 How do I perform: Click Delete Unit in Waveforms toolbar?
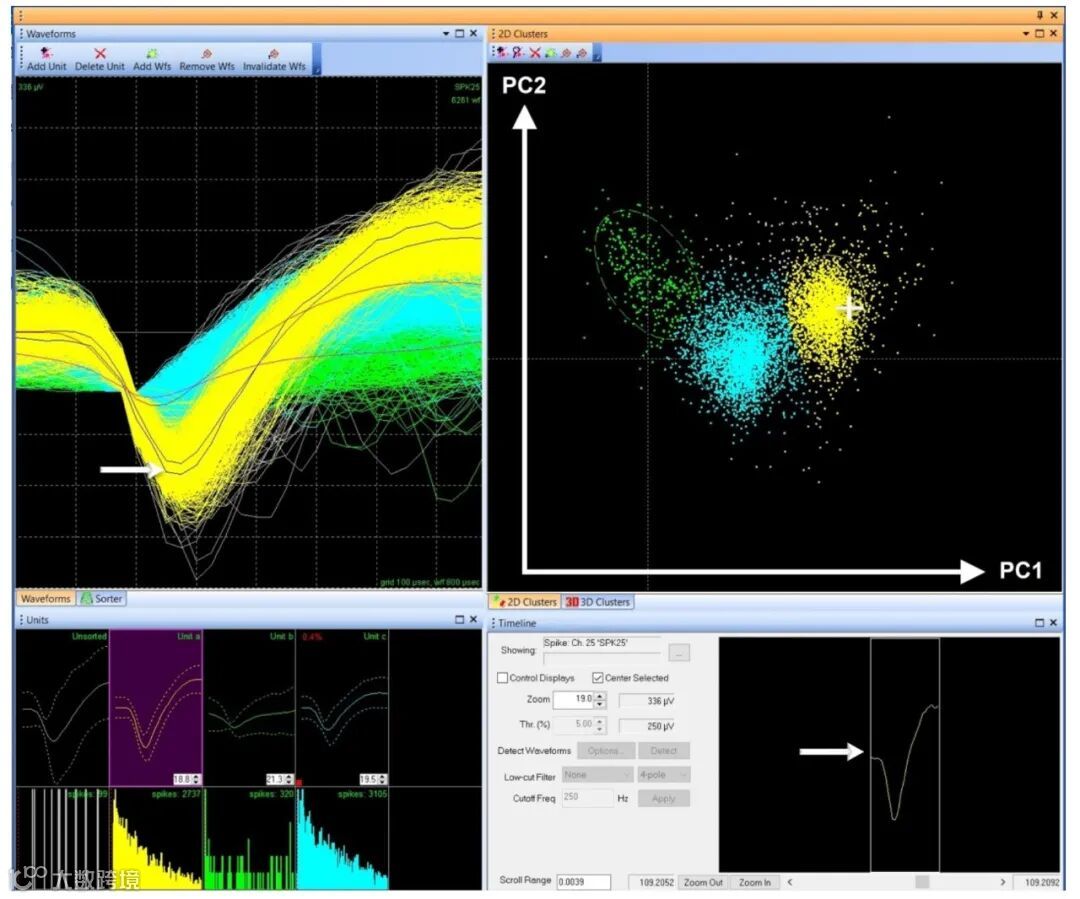tap(100, 60)
